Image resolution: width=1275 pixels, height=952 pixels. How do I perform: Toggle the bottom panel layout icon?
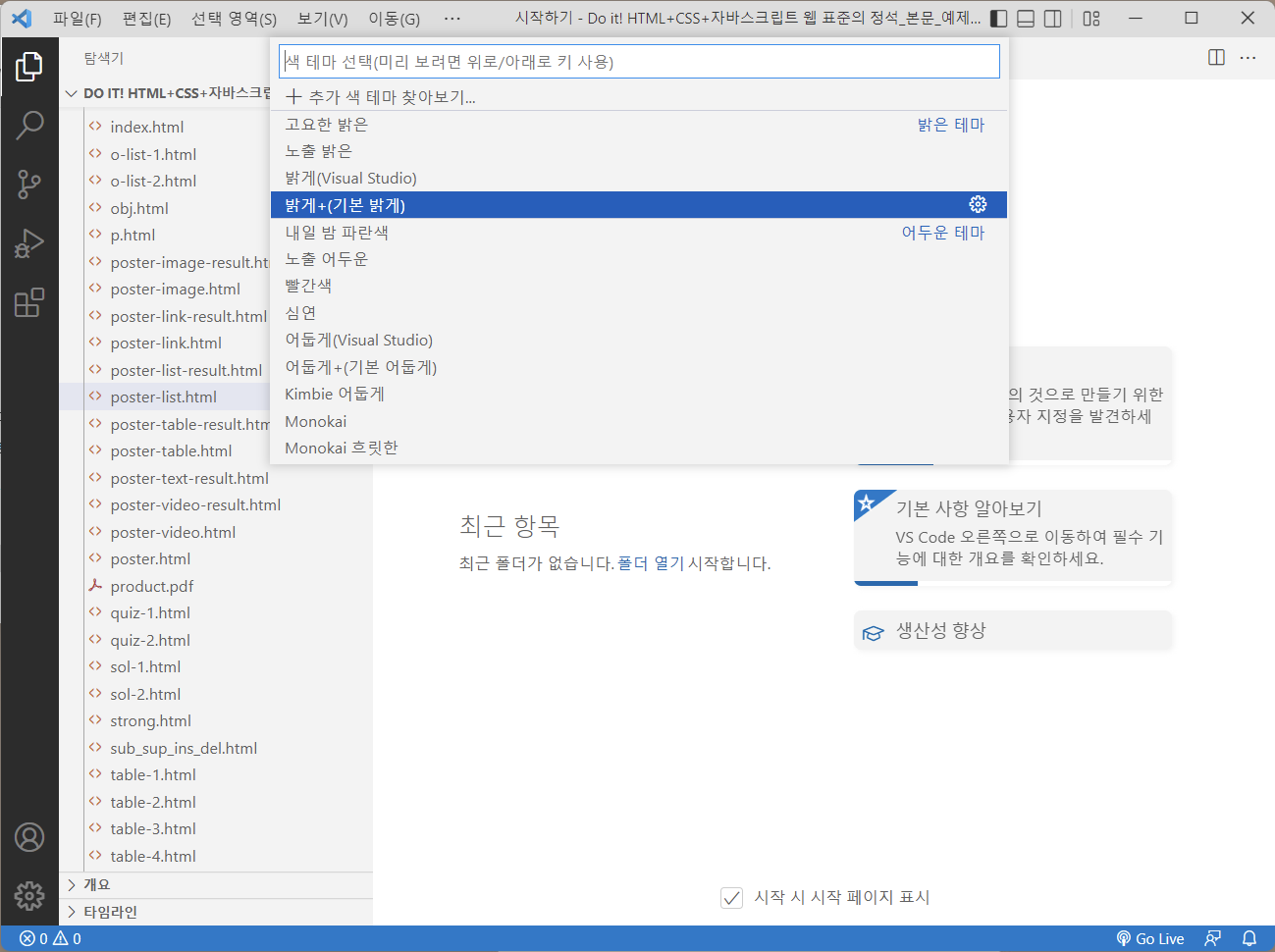pos(1026,18)
